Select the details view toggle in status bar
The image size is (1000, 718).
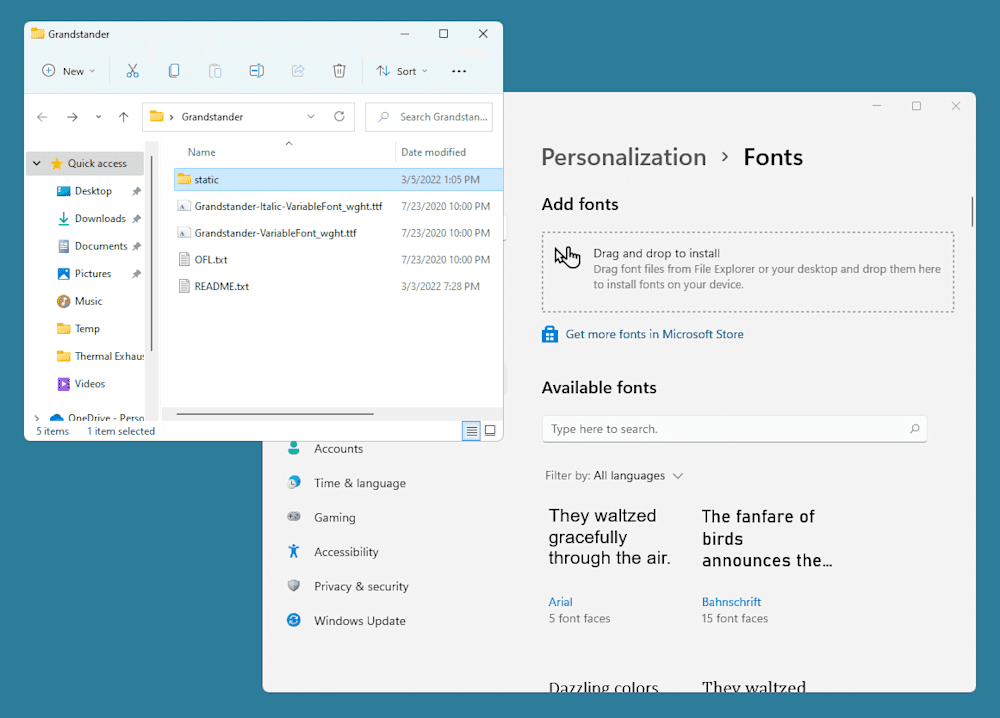tap(471, 430)
